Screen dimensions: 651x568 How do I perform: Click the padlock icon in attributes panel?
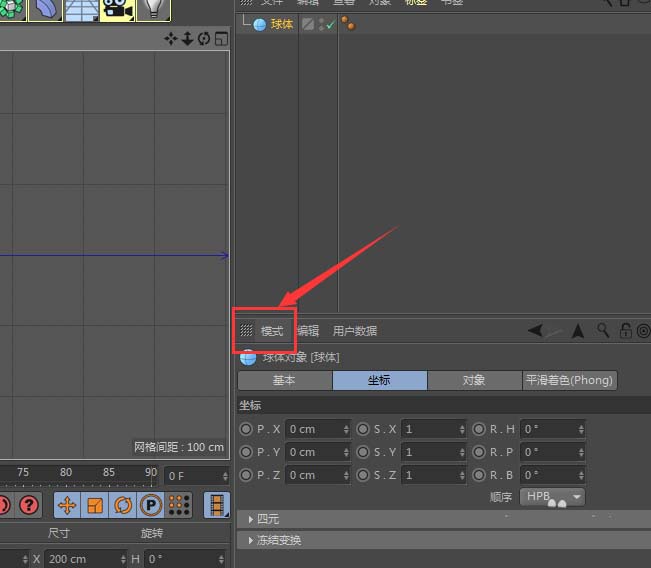click(625, 330)
